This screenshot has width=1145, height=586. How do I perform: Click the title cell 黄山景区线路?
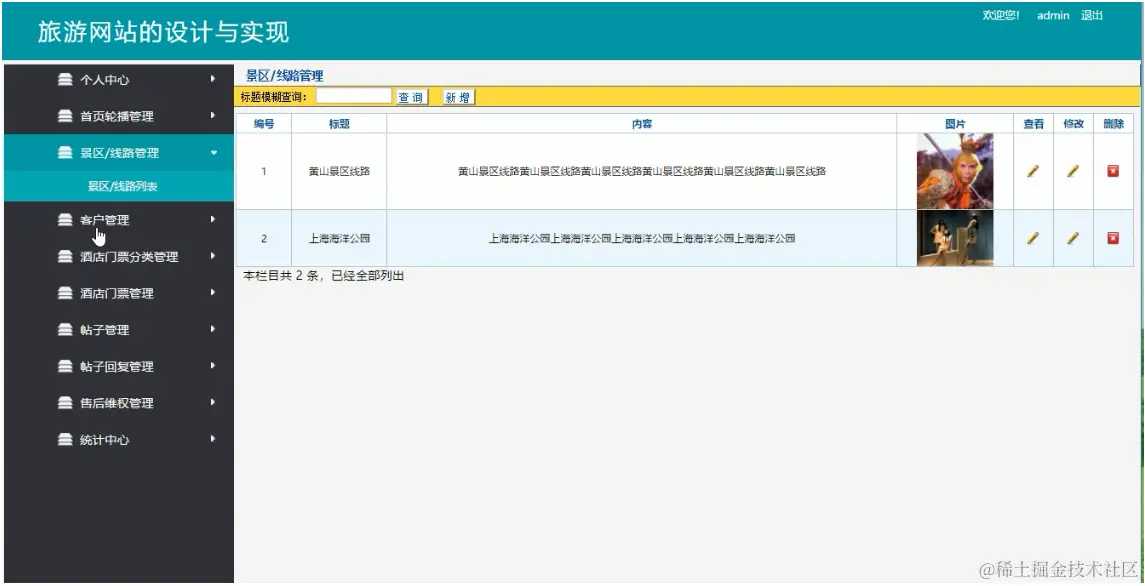(x=339, y=171)
